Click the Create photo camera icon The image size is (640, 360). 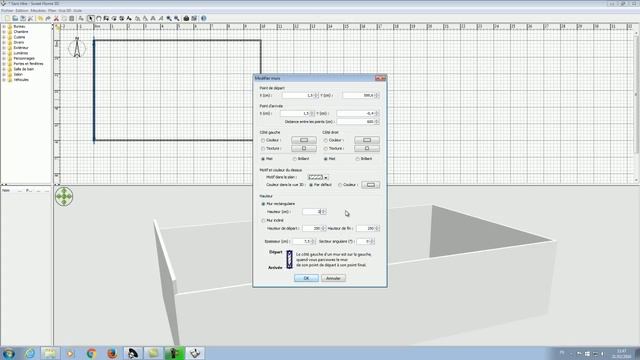[x=186, y=18]
